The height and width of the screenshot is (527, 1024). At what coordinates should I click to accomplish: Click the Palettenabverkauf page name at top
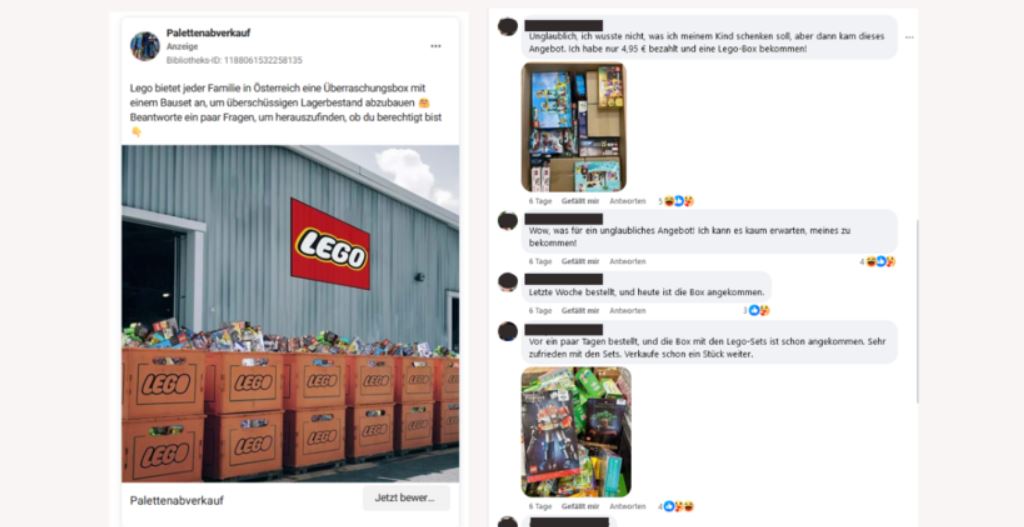pos(208,33)
